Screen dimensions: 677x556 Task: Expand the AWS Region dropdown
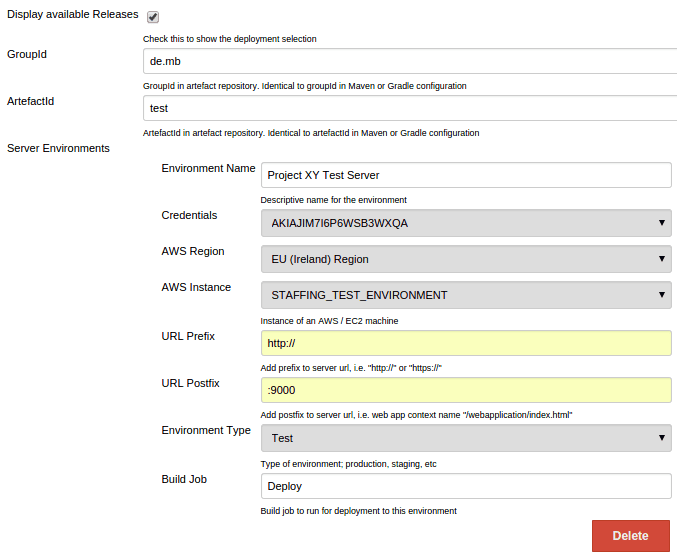465,259
